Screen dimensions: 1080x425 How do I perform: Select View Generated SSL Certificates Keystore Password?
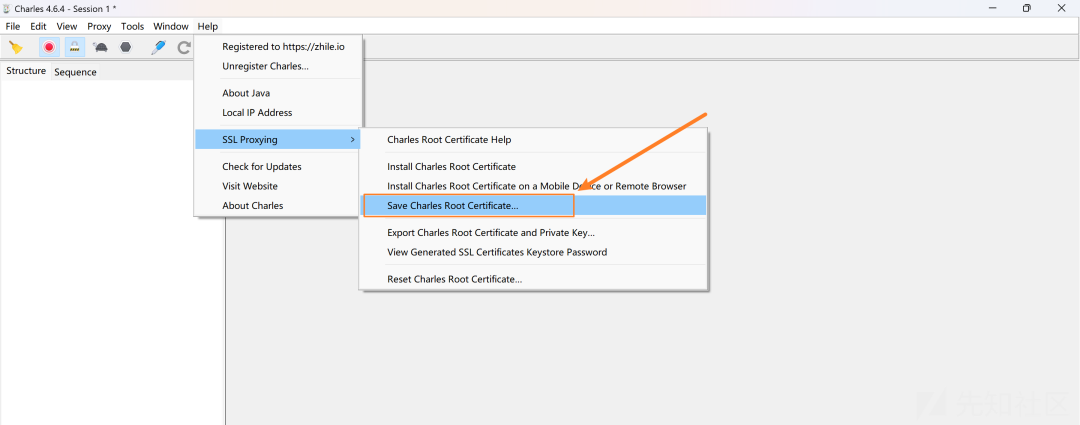coord(534,252)
